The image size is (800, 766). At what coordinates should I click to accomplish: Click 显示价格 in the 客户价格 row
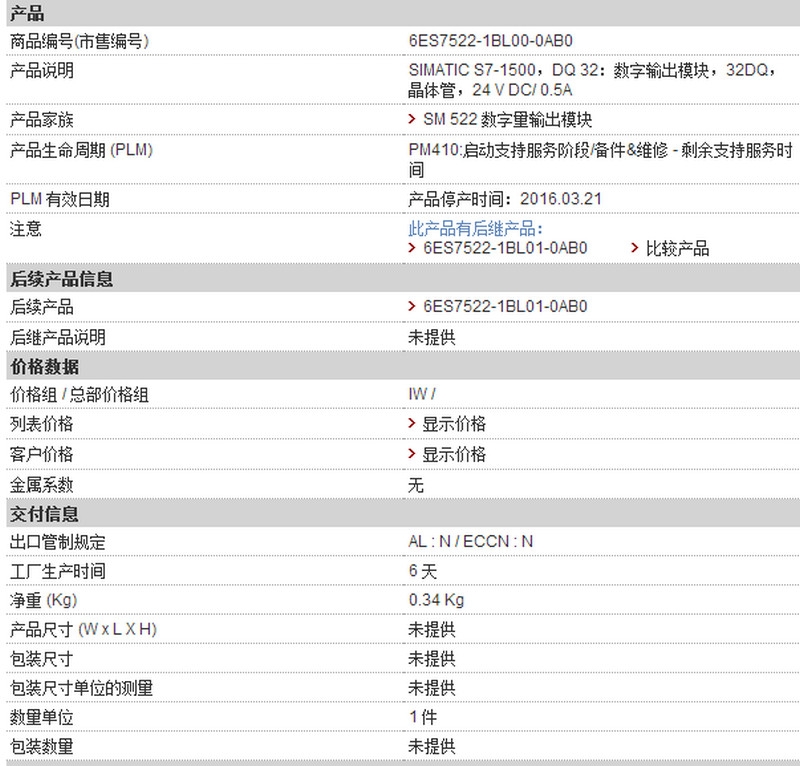pyautogui.click(x=454, y=454)
